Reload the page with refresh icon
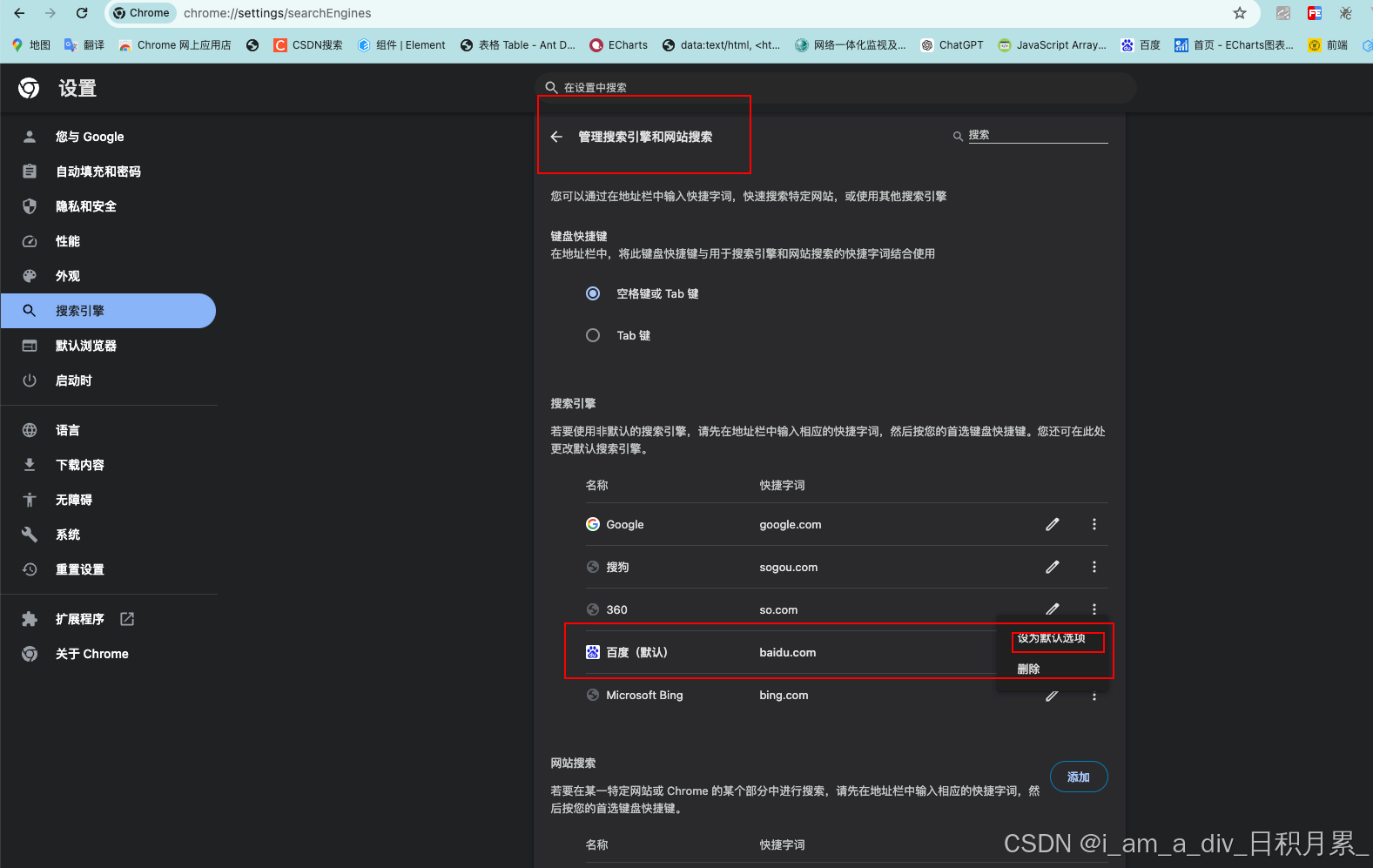The width and height of the screenshot is (1373, 868). [x=82, y=13]
